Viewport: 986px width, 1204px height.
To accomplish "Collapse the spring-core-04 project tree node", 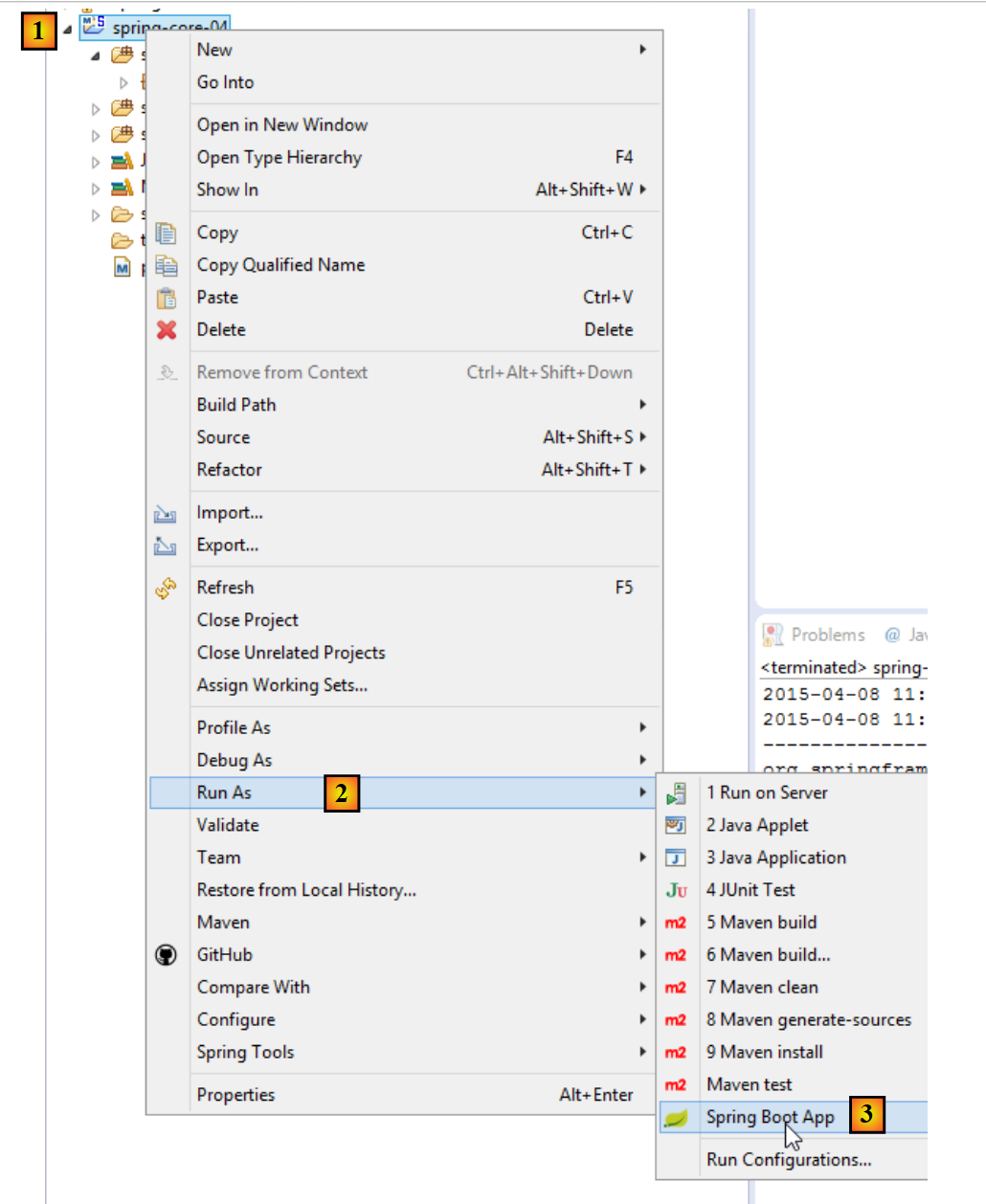I will 67,30.
